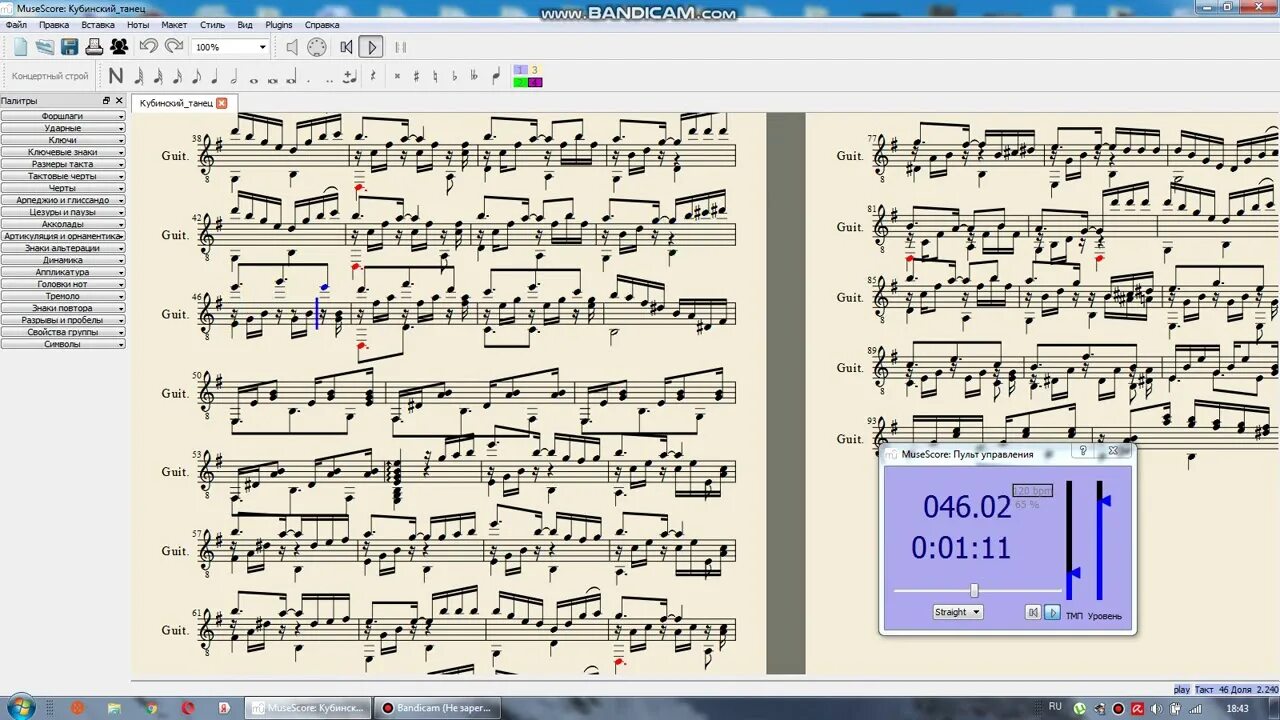The height and width of the screenshot is (720, 1280).
Task: Select voice 2 green button
Action: click(520, 82)
